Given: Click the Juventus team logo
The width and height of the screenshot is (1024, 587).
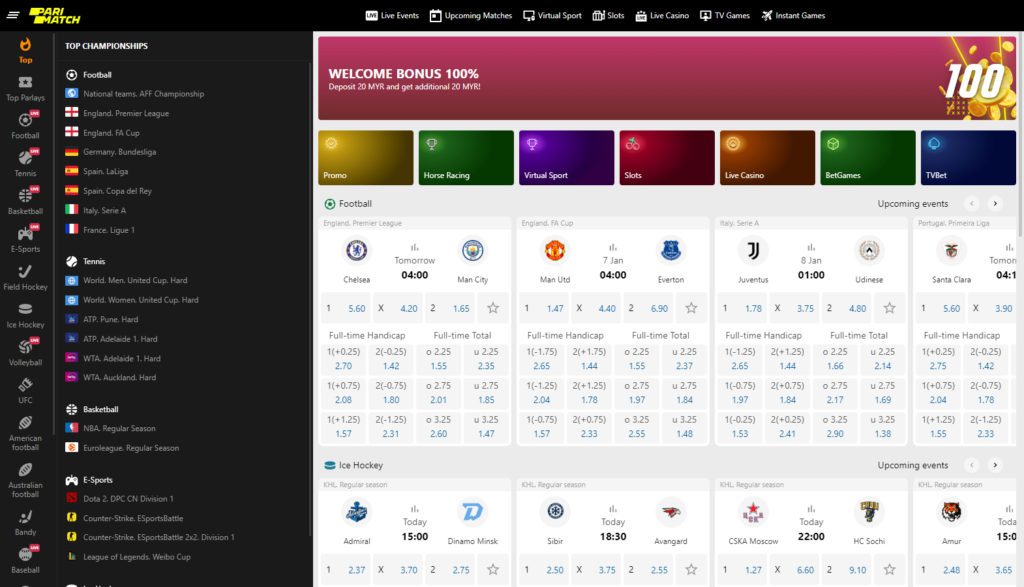Looking at the screenshot, I should (x=753, y=250).
